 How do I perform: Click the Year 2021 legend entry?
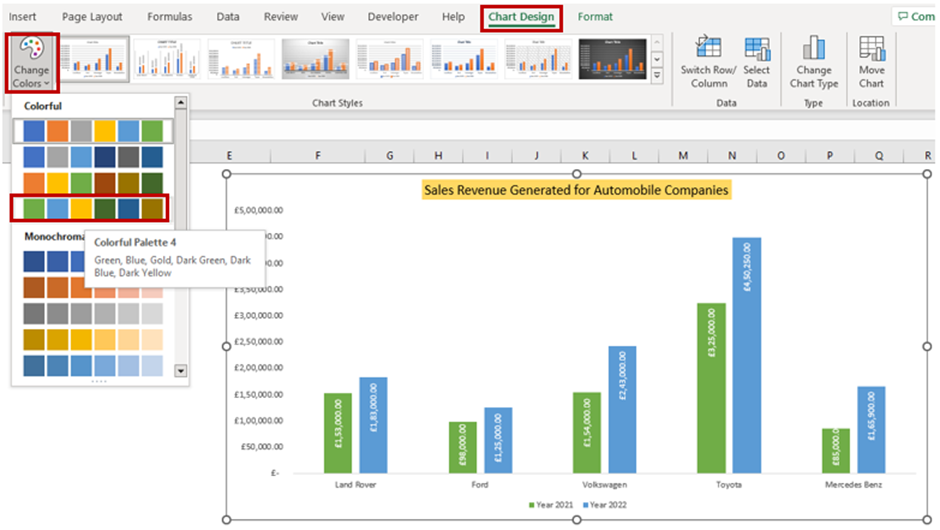[x=551, y=505]
